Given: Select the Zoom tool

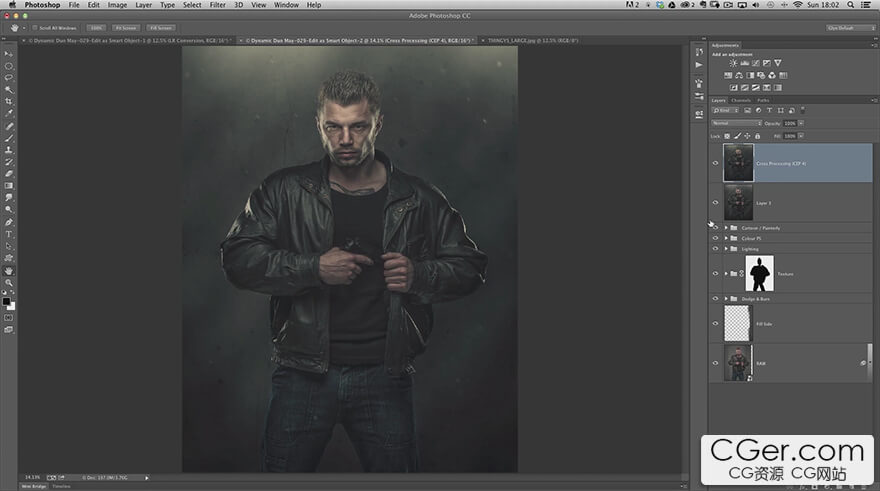Looking at the screenshot, I should coord(8,283).
